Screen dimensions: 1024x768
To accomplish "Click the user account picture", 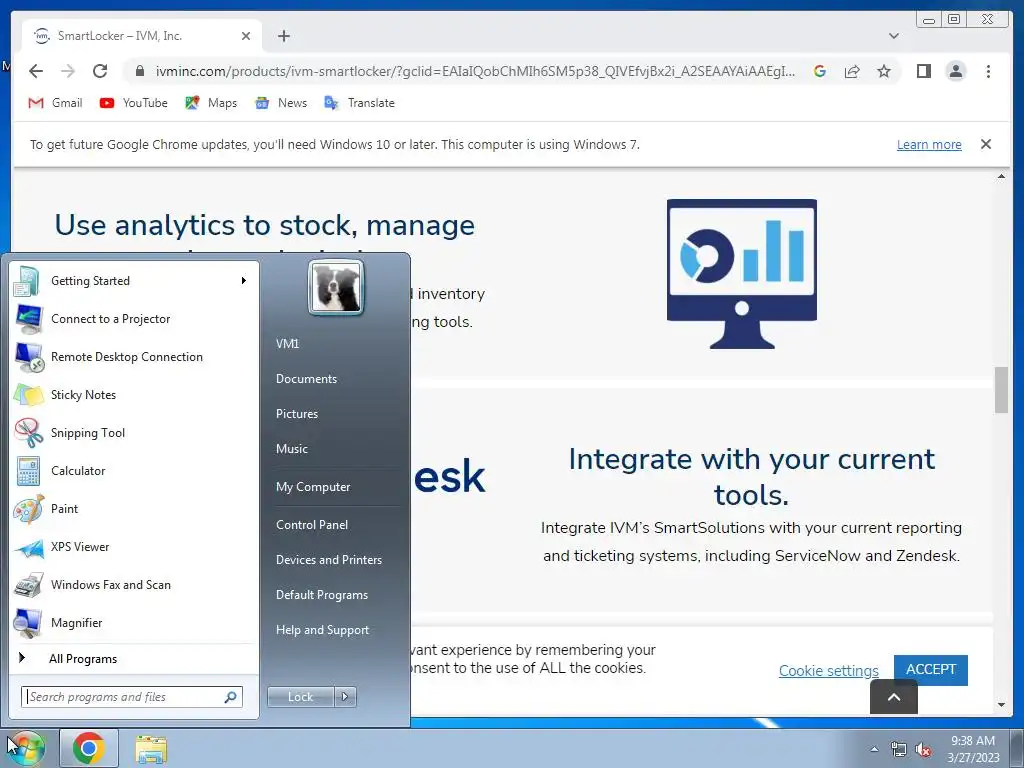I will coord(336,288).
